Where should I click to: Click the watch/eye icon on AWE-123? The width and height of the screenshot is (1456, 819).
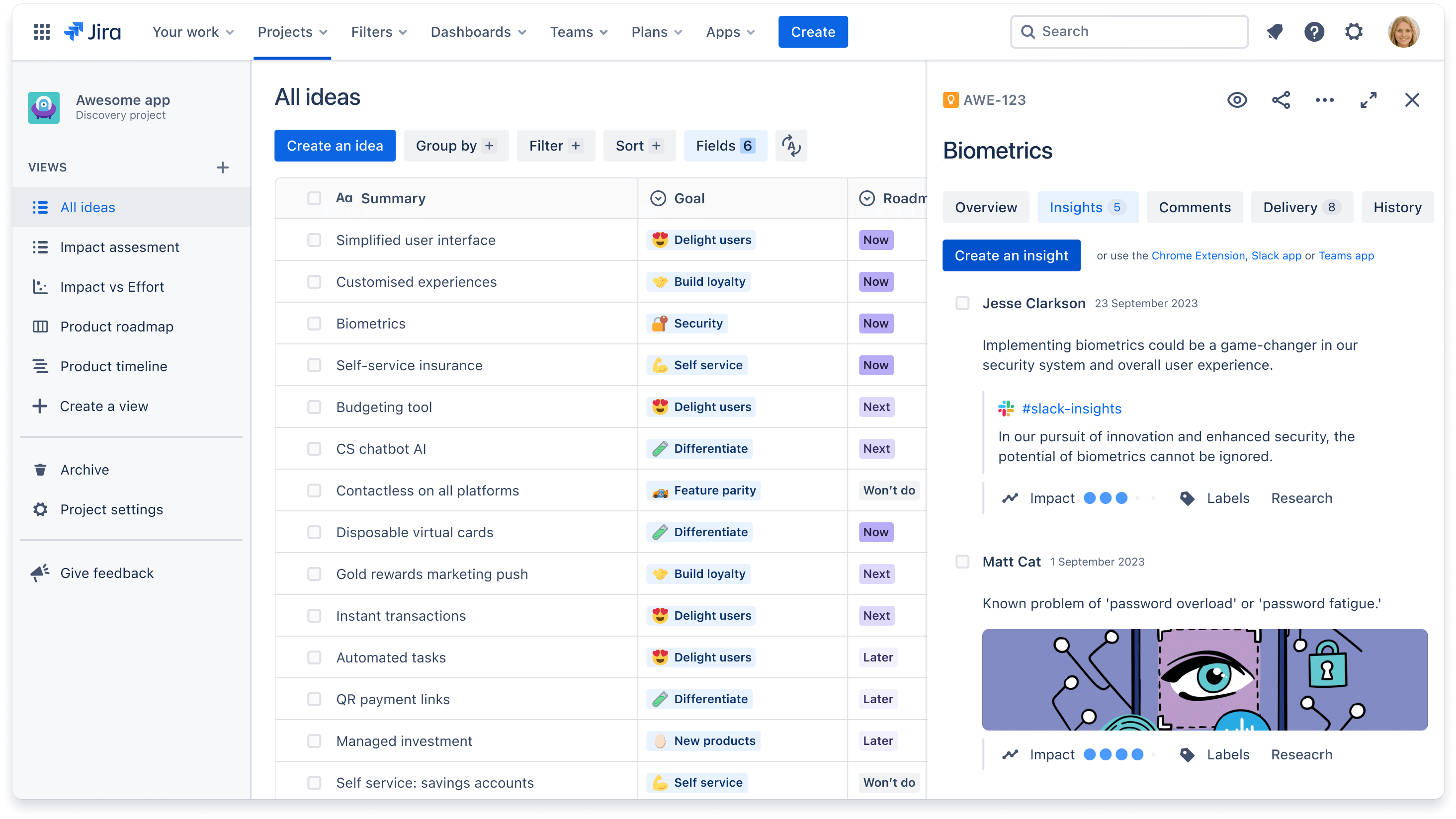point(1238,100)
